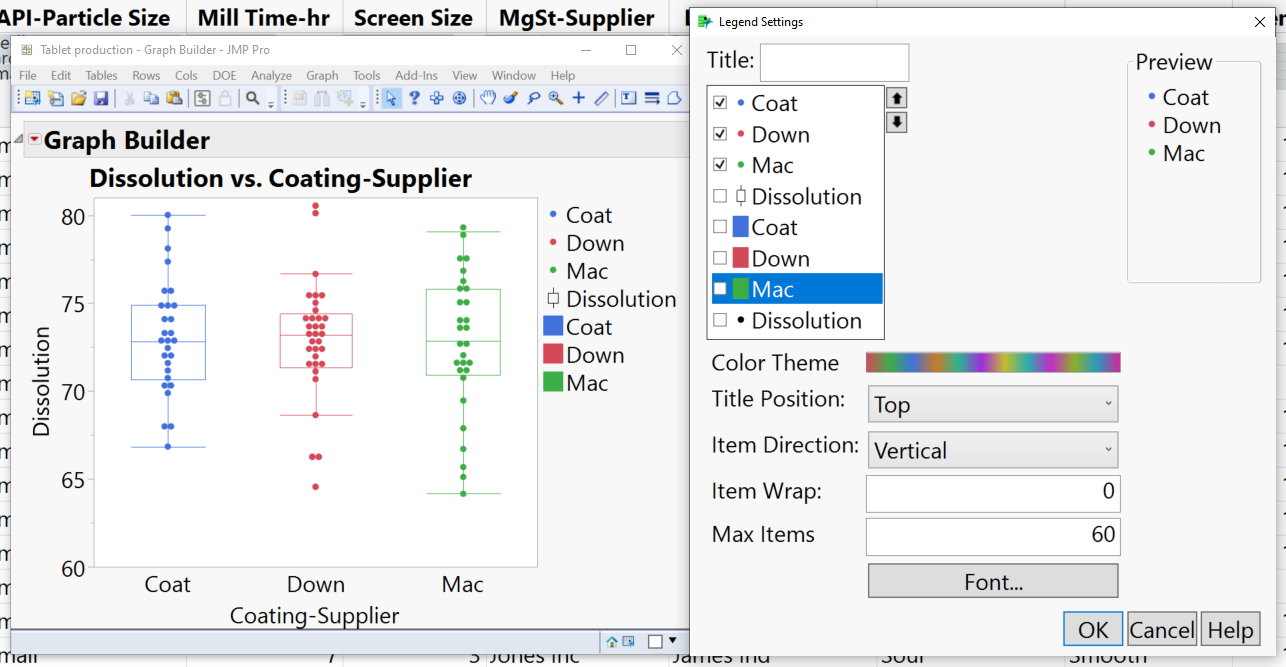Choose the crosshairs tool

(578, 98)
